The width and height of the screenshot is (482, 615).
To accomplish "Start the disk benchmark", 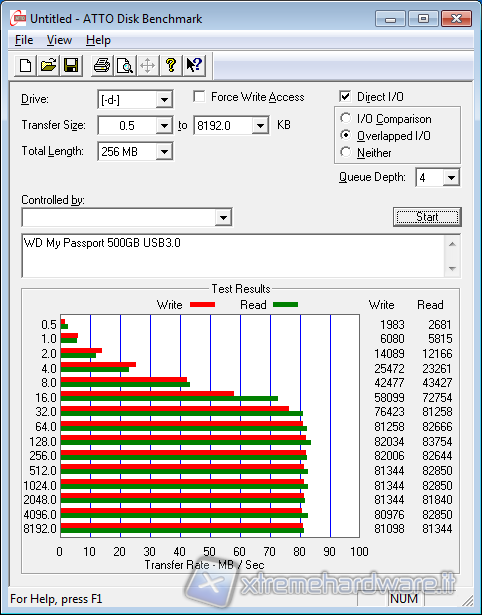I will pos(427,217).
